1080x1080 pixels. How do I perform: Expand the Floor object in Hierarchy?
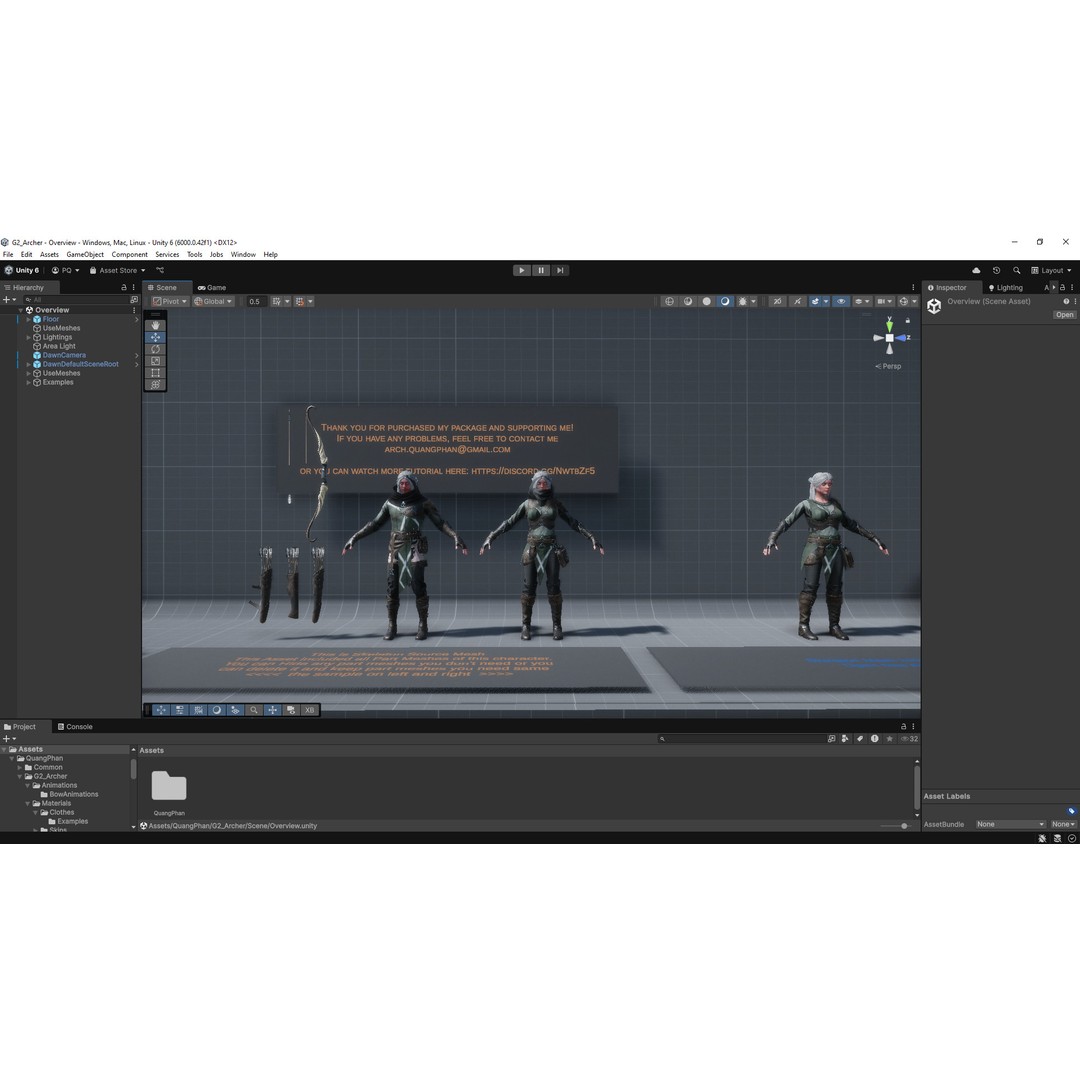point(28,320)
